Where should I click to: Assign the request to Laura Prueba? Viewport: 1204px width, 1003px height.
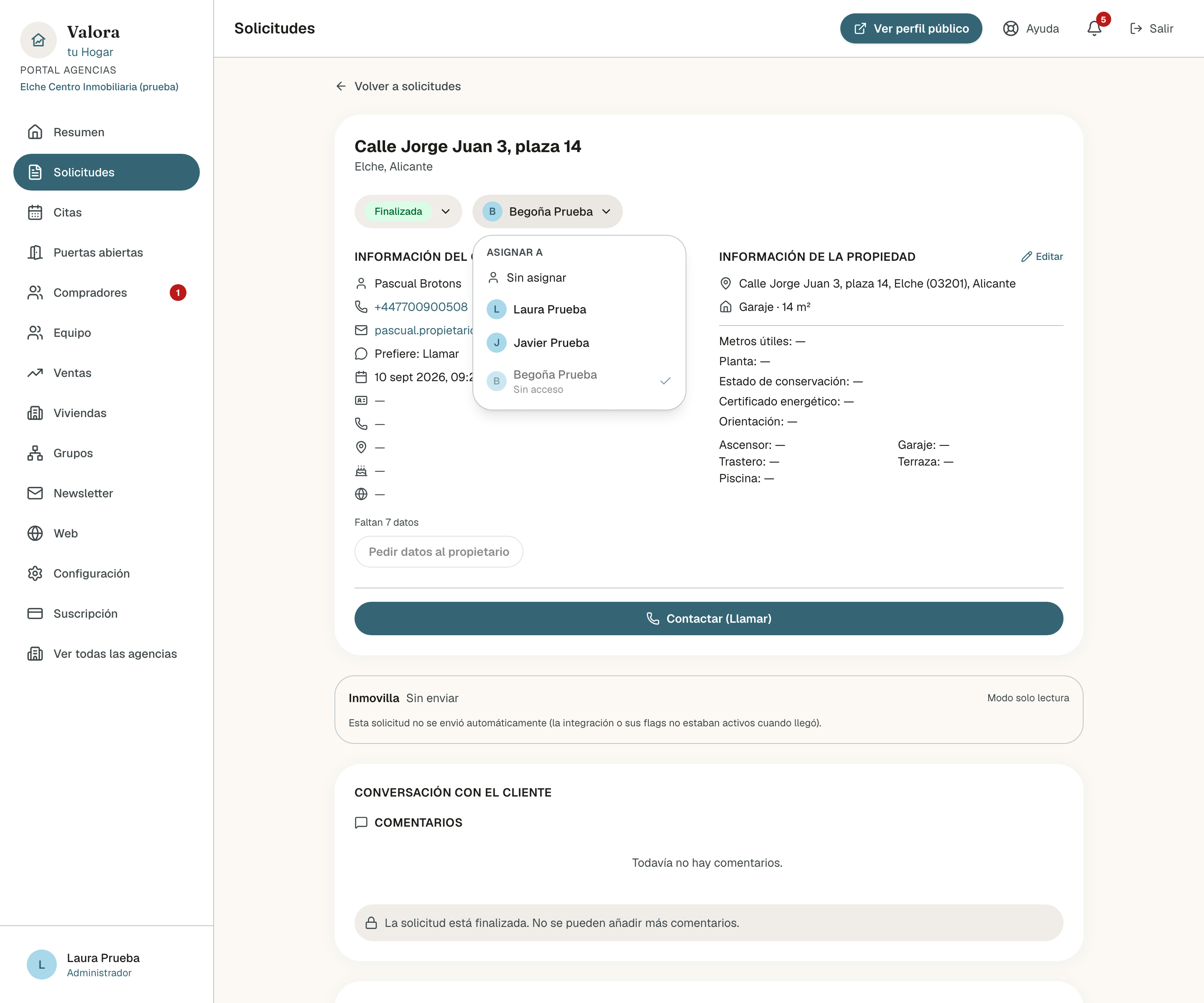[579, 310]
